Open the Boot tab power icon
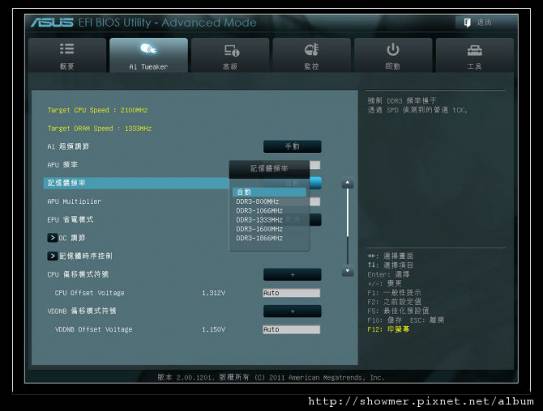This screenshot has height=411, width=543. [393, 50]
